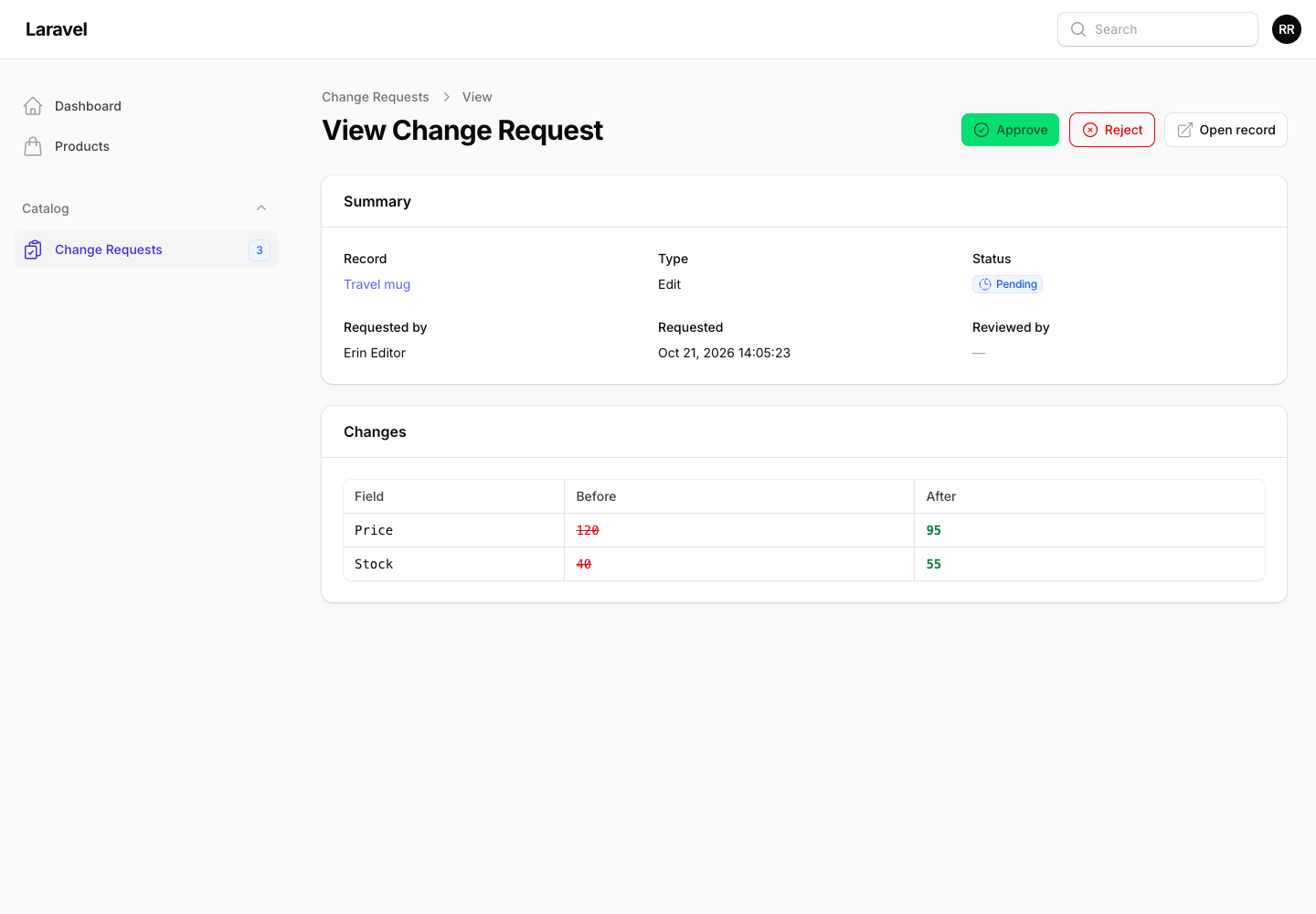Go to Change Requests breadcrumb
The height and width of the screenshot is (914, 1316).
pyautogui.click(x=376, y=97)
